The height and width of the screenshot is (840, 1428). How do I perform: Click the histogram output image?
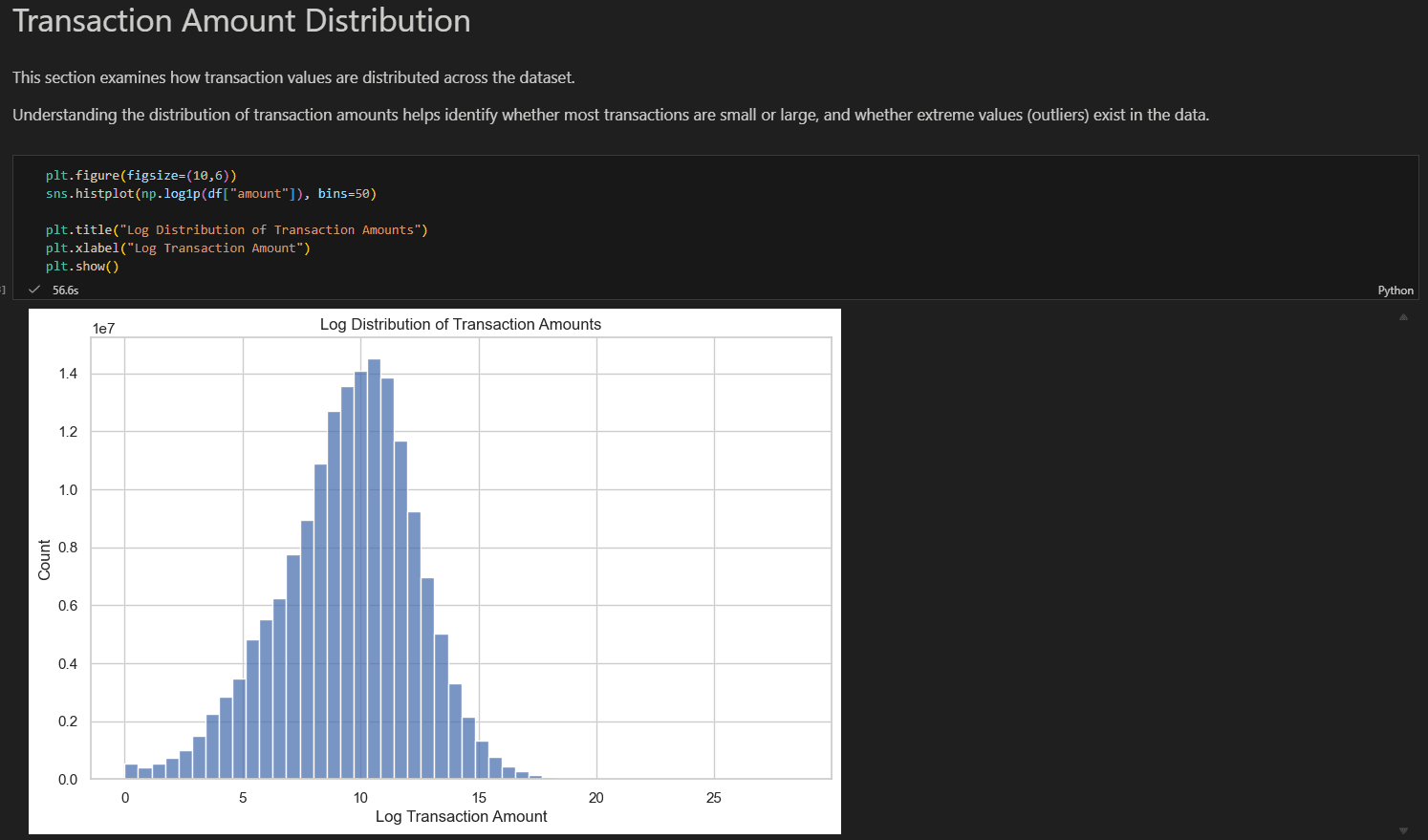435,571
